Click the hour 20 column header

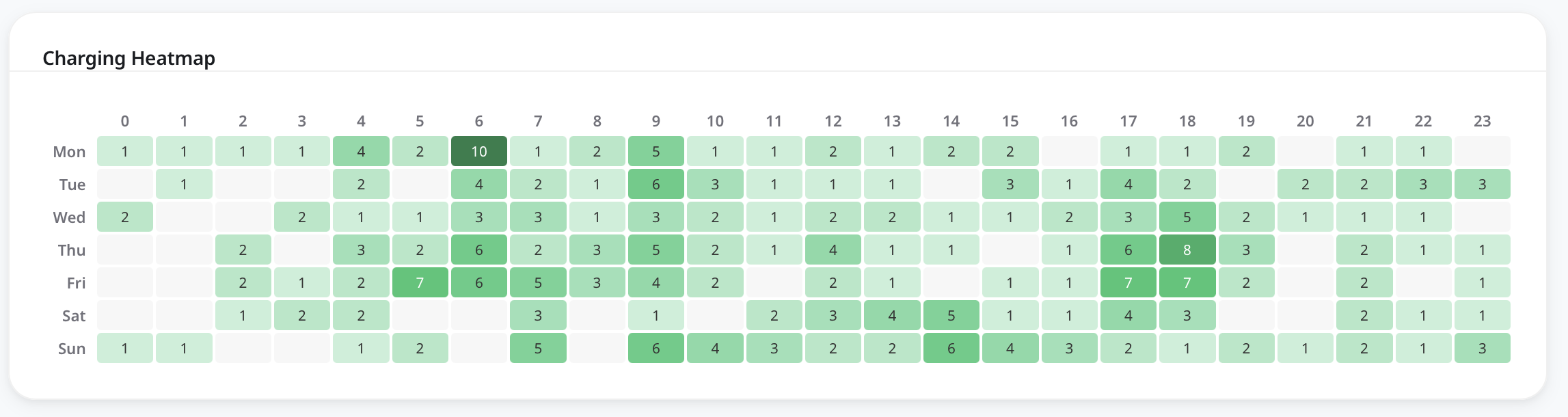coord(1305,121)
